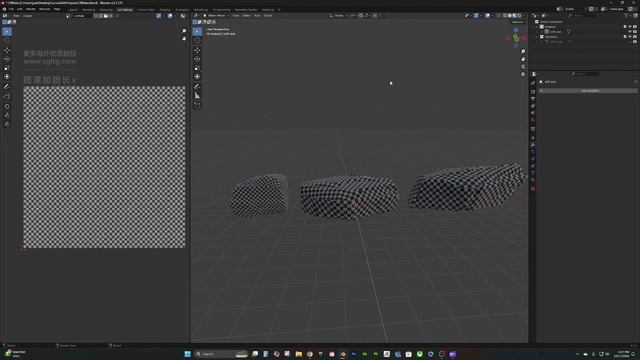Switch to rendered viewport shading
Image resolution: width=640 pixels, height=360 pixels.
519,16
